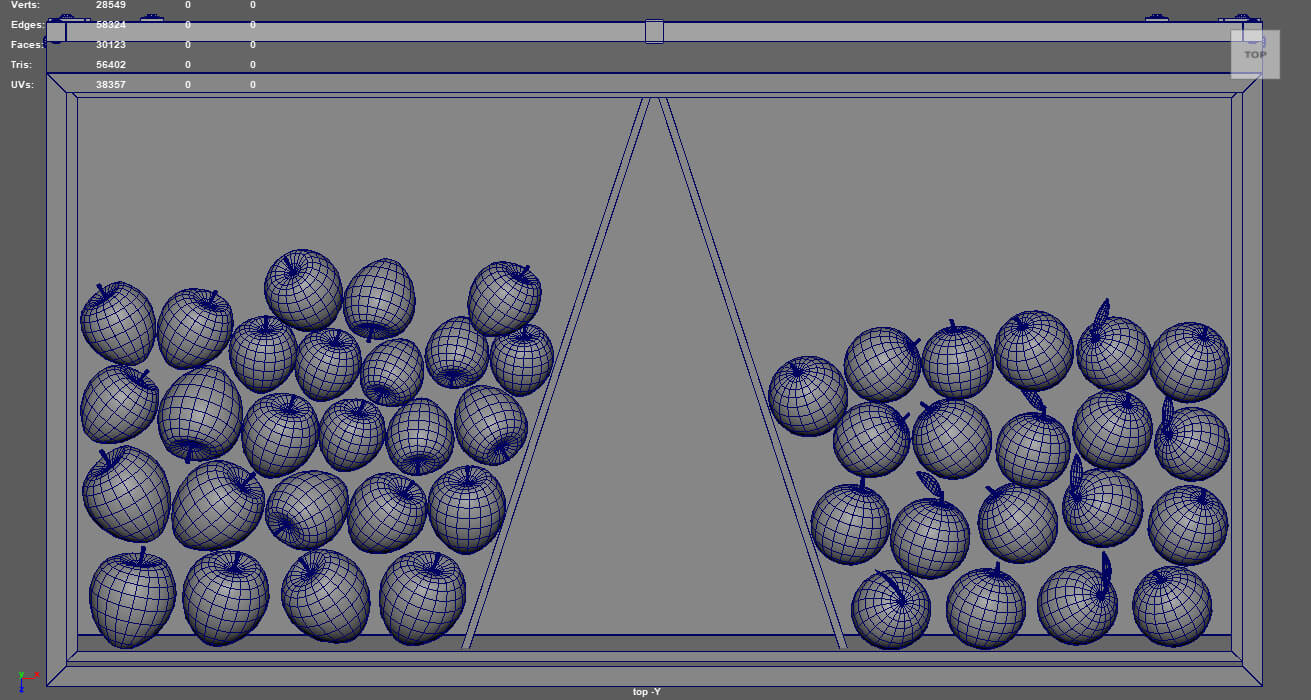Select the 'Faces:' heads-up display label

[x=27, y=45]
